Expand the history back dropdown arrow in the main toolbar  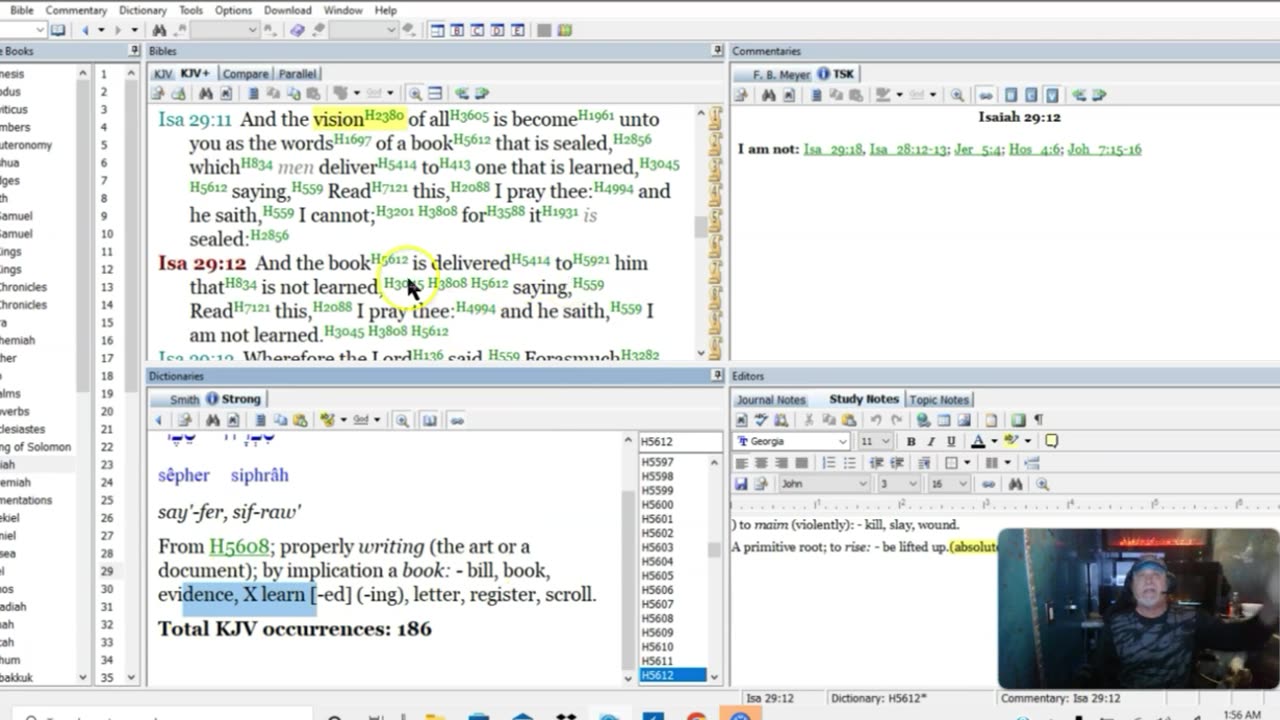pos(101,31)
